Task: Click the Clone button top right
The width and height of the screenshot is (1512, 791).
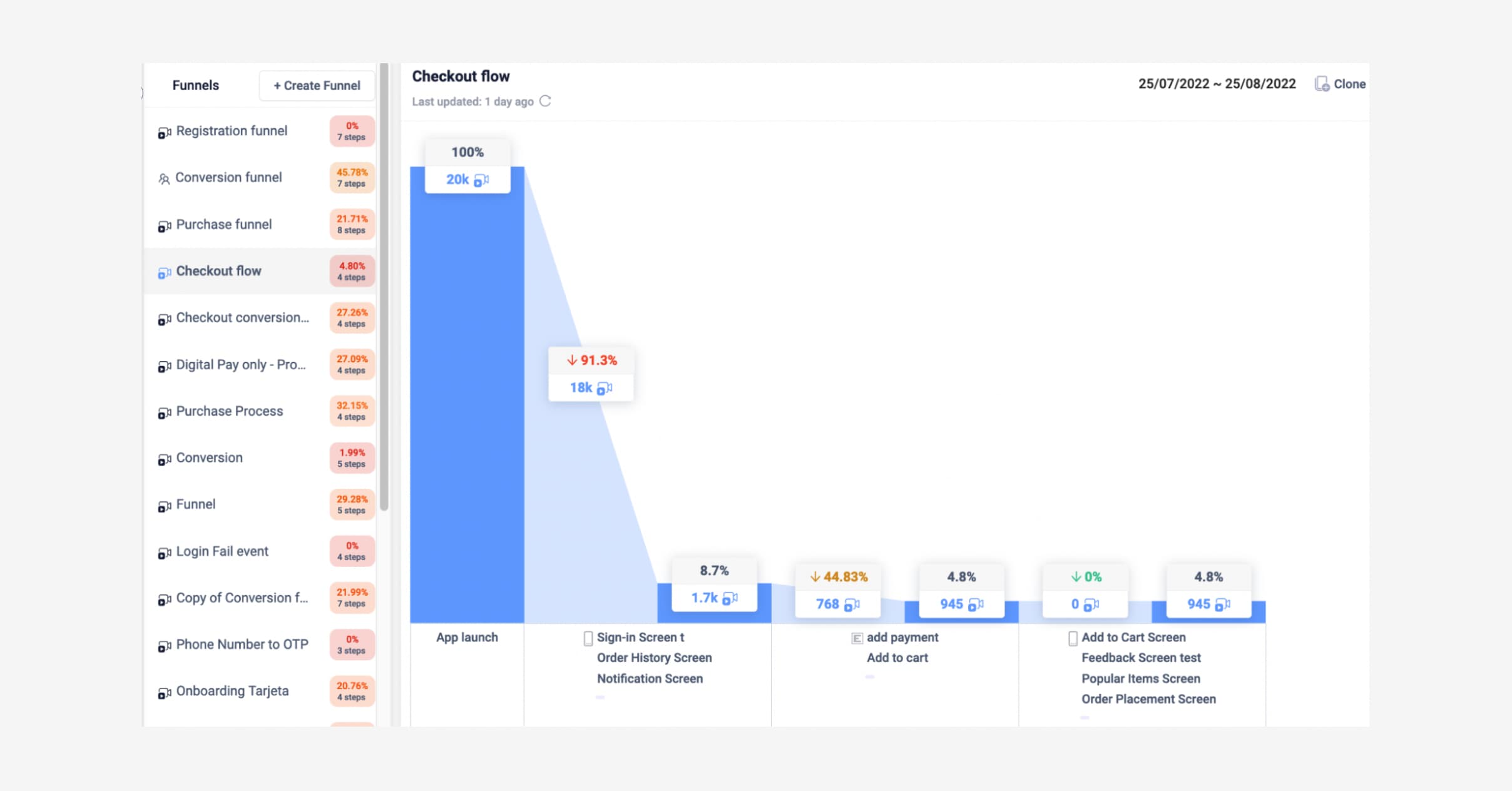Action: (x=1340, y=83)
